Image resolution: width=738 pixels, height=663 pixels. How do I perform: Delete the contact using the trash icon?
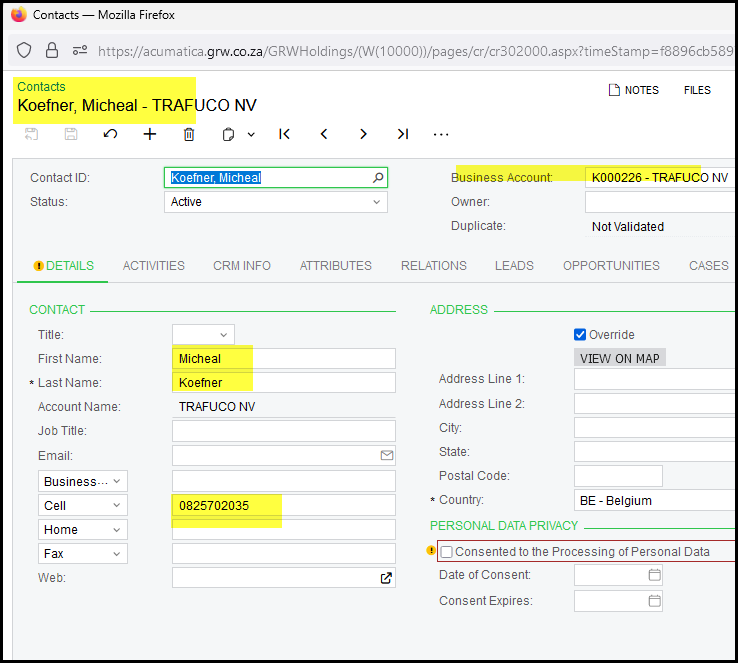[189, 134]
